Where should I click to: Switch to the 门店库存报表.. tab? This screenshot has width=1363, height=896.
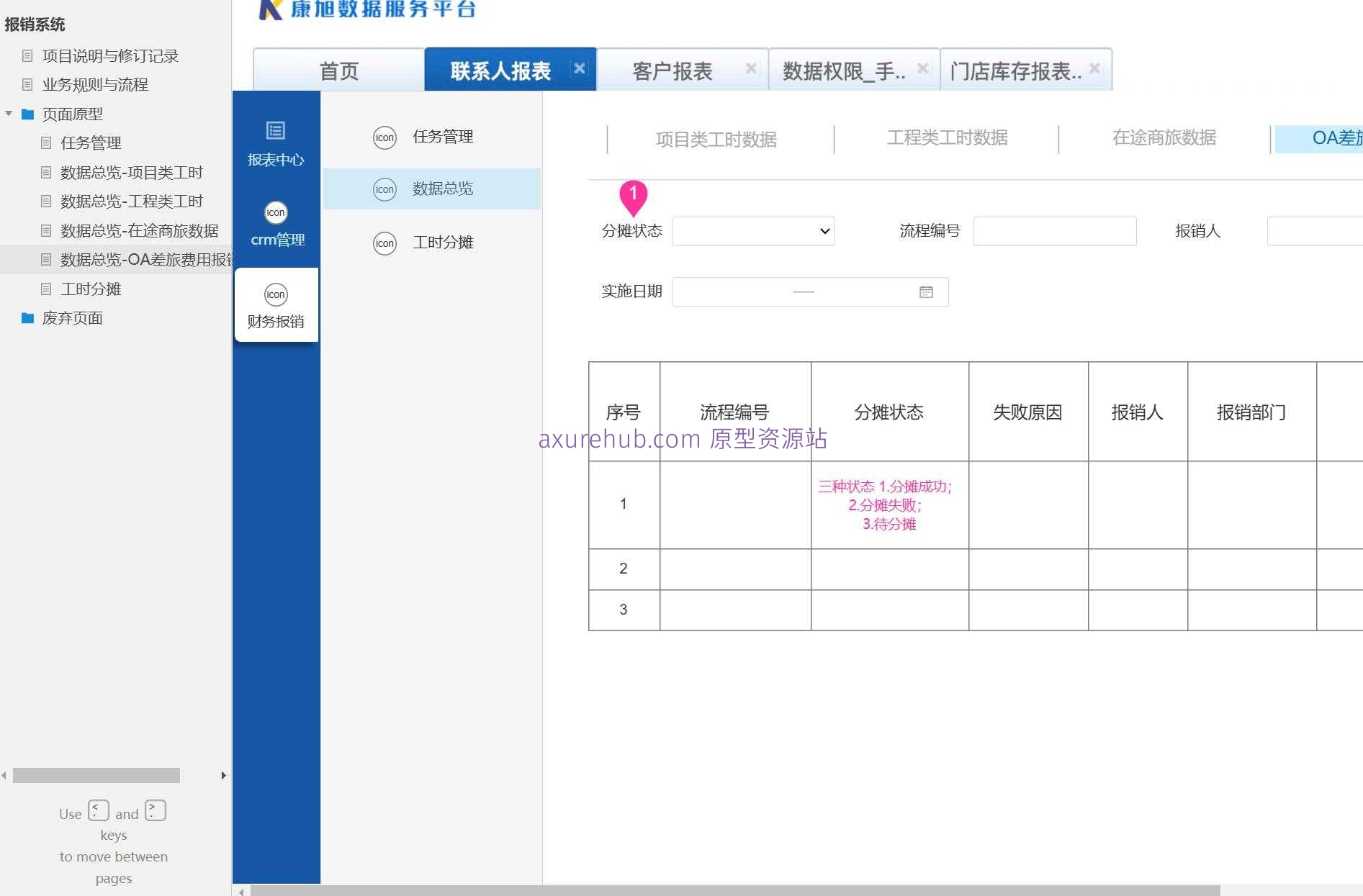(1026, 70)
